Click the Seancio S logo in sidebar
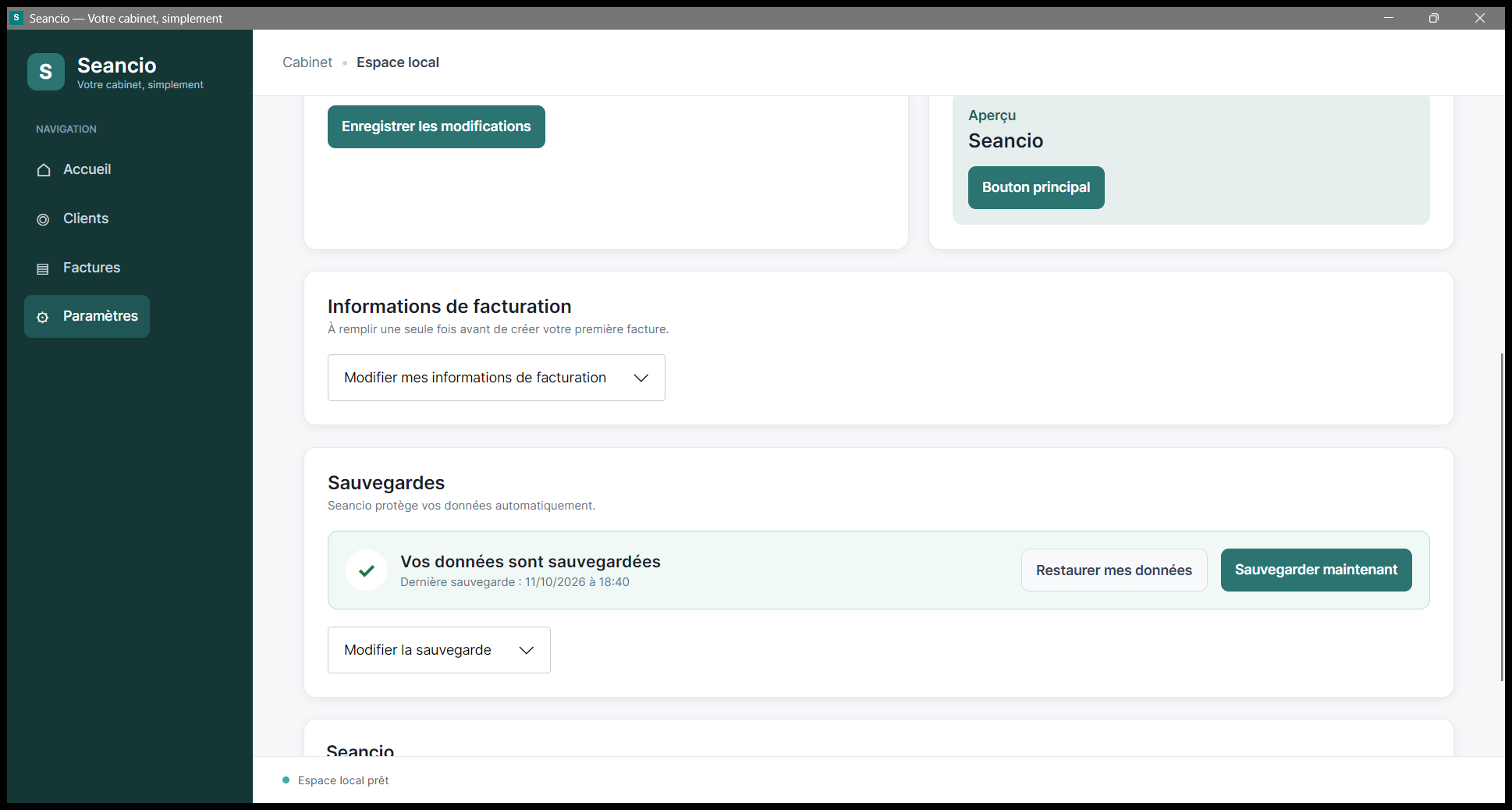This screenshot has width=1512, height=810. pyautogui.click(x=46, y=72)
